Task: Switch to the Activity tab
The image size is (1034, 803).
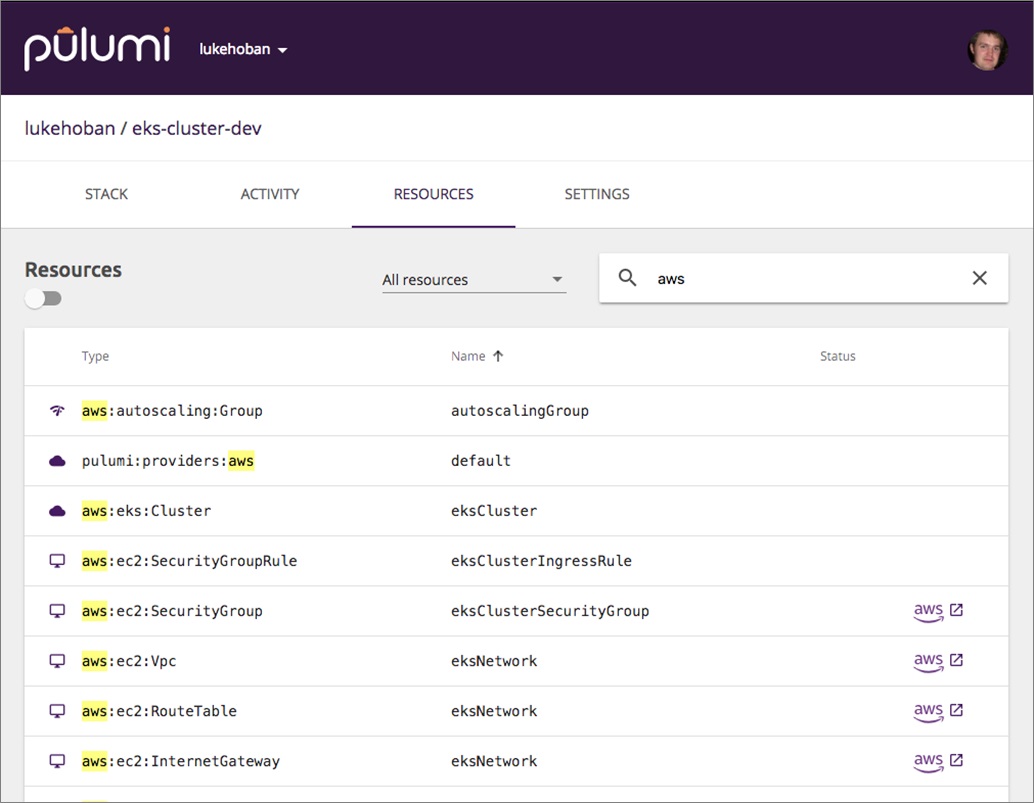Action: (270, 194)
